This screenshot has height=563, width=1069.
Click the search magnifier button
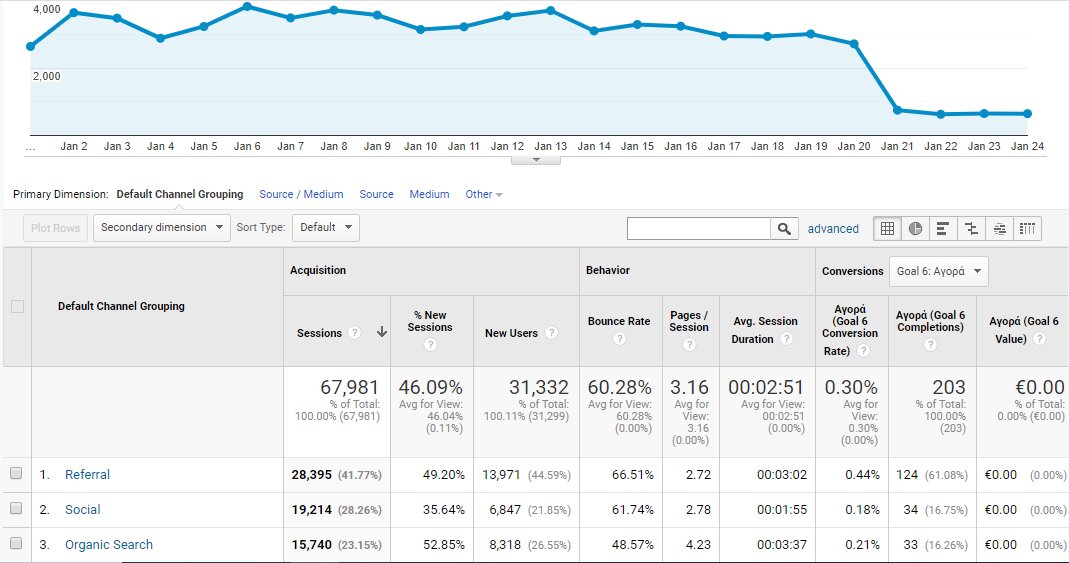[x=784, y=228]
